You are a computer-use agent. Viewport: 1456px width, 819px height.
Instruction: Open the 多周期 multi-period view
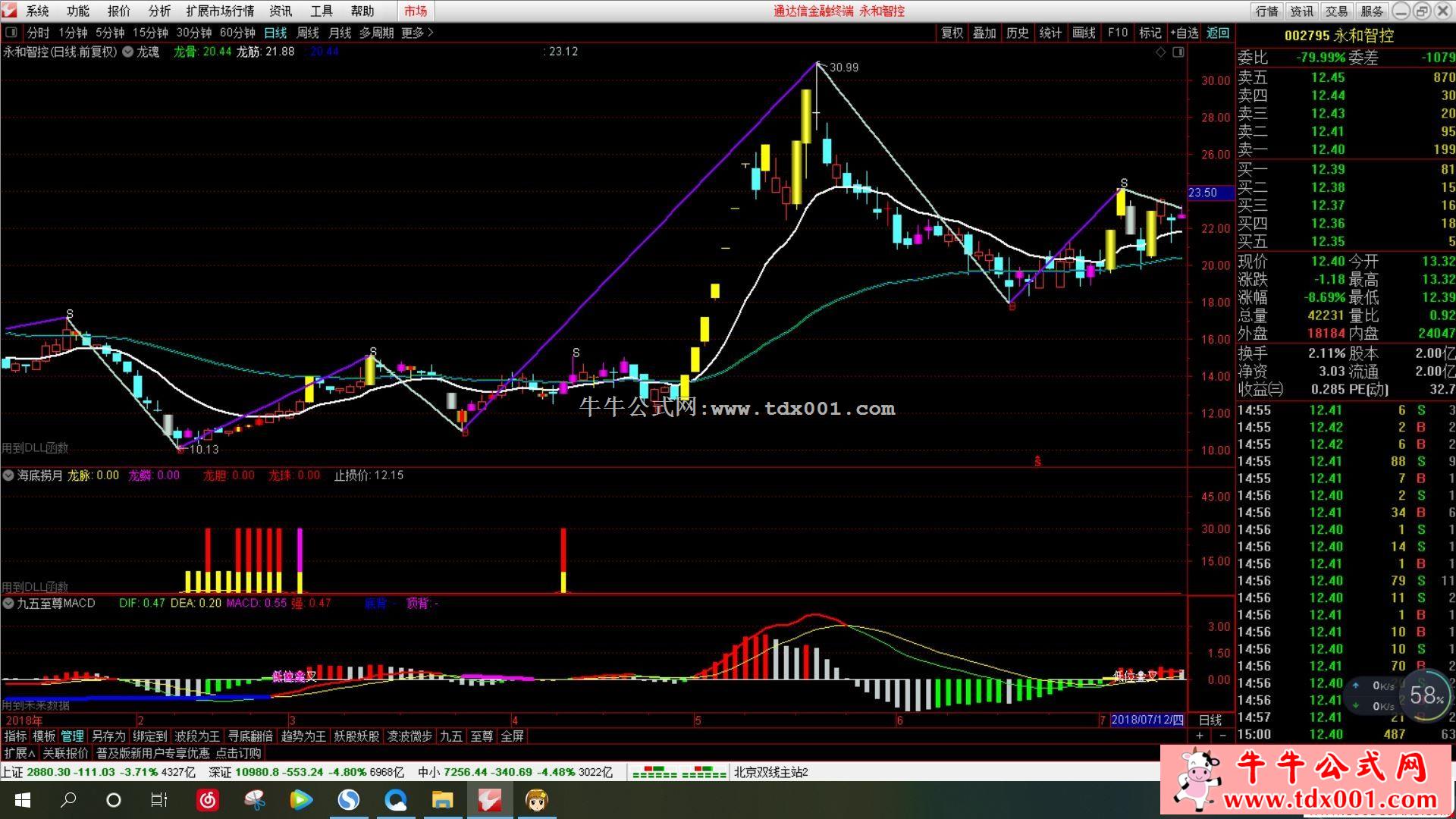coord(376,33)
